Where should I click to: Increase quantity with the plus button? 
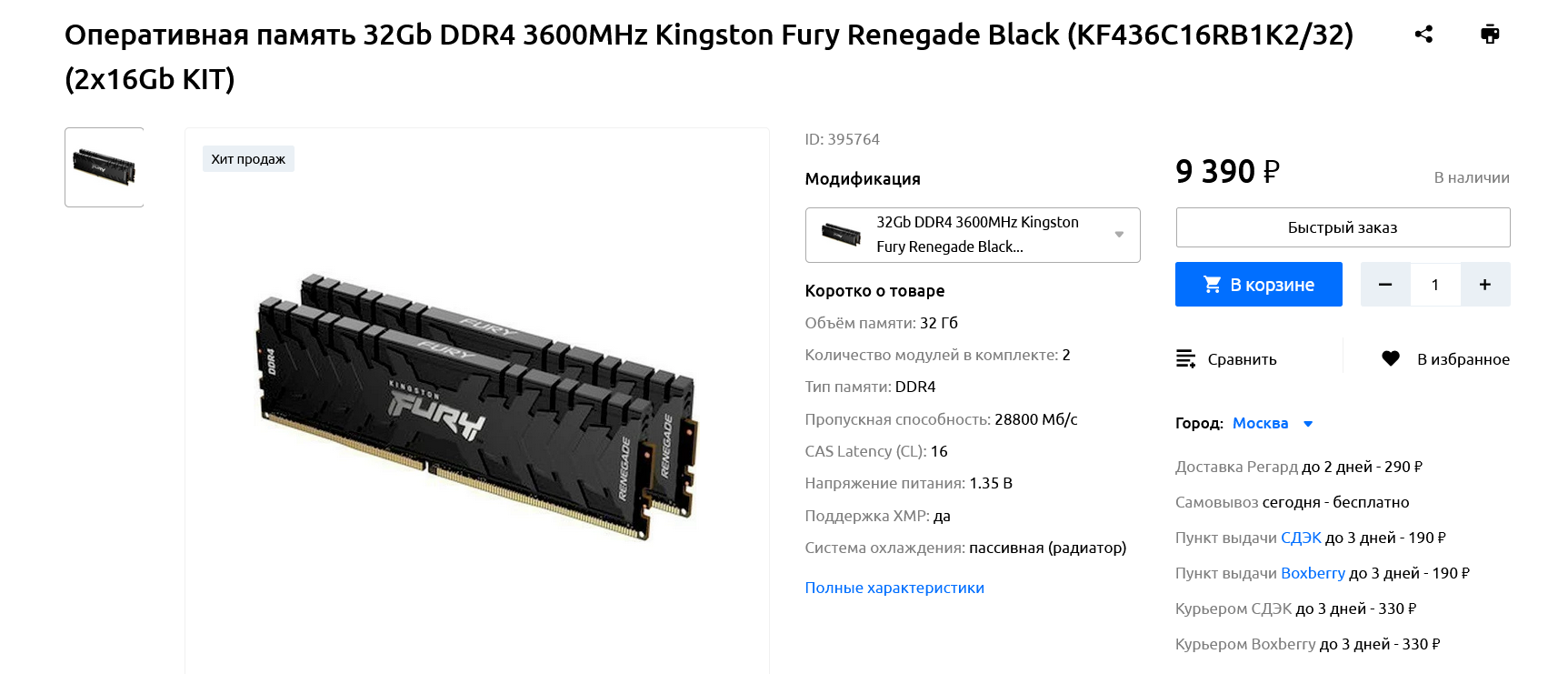[1485, 285]
